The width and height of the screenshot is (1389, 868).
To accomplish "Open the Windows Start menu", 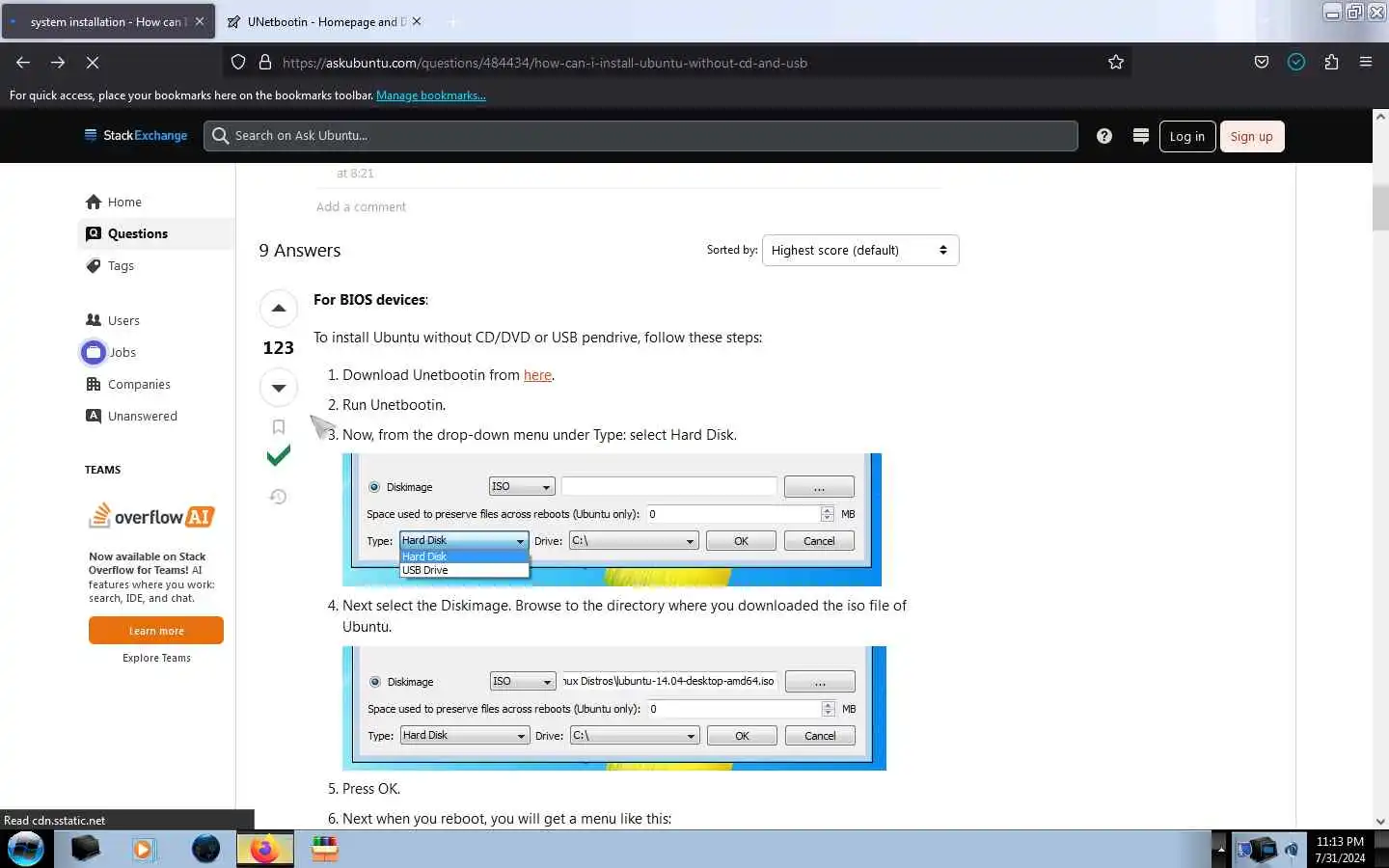I will pyautogui.click(x=26, y=849).
